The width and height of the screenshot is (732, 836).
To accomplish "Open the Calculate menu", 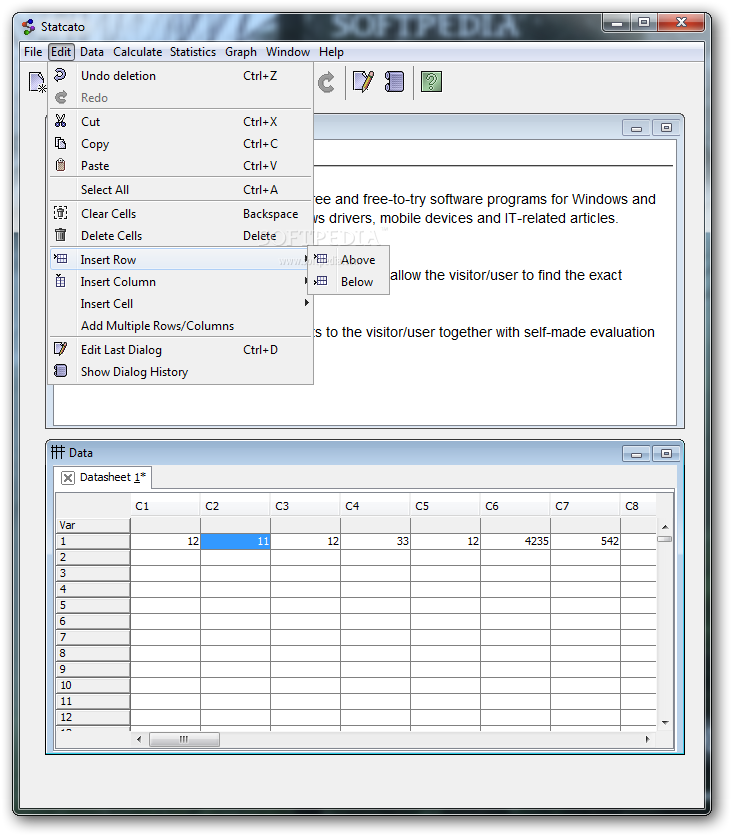I will point(138,52).
